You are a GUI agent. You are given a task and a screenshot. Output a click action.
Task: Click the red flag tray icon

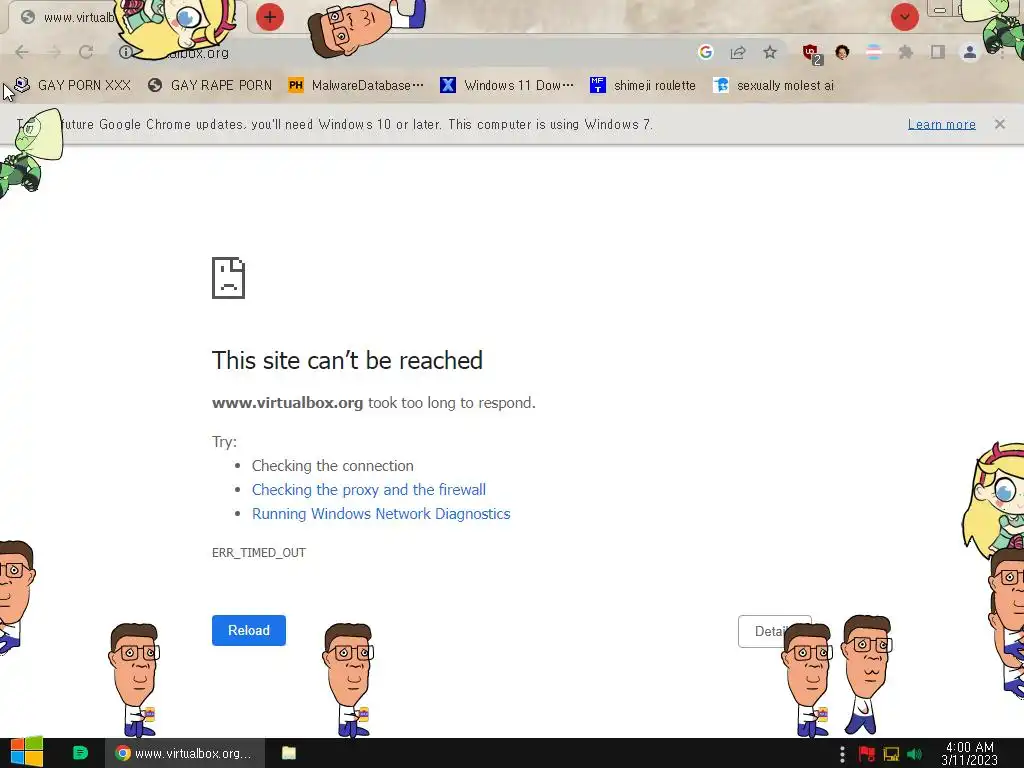[867, 754]
